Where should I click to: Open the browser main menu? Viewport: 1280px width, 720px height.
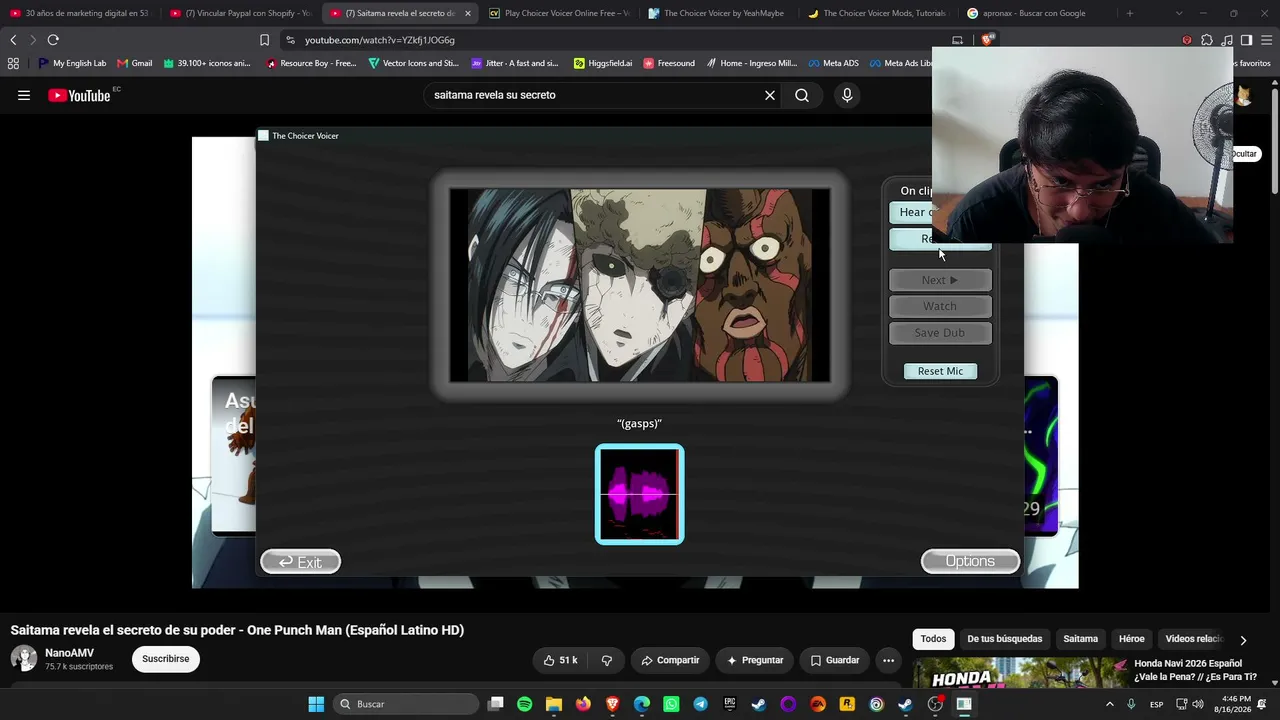(x=1265, y=40)
